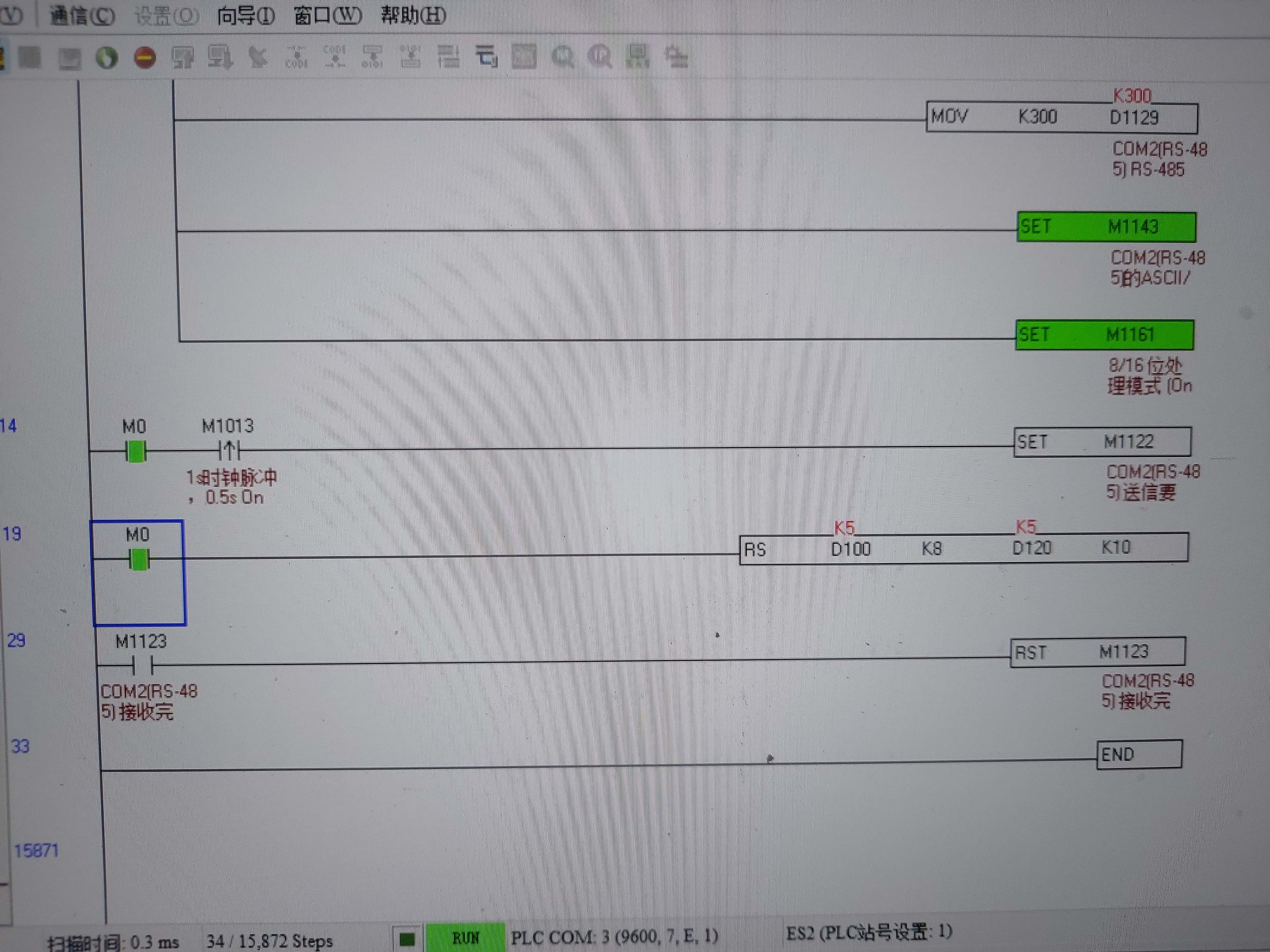This screenshot has width=1270, height=952.
Task: Select the RS D100 K8 D120 K10 instruction
Action: point(964,549)
